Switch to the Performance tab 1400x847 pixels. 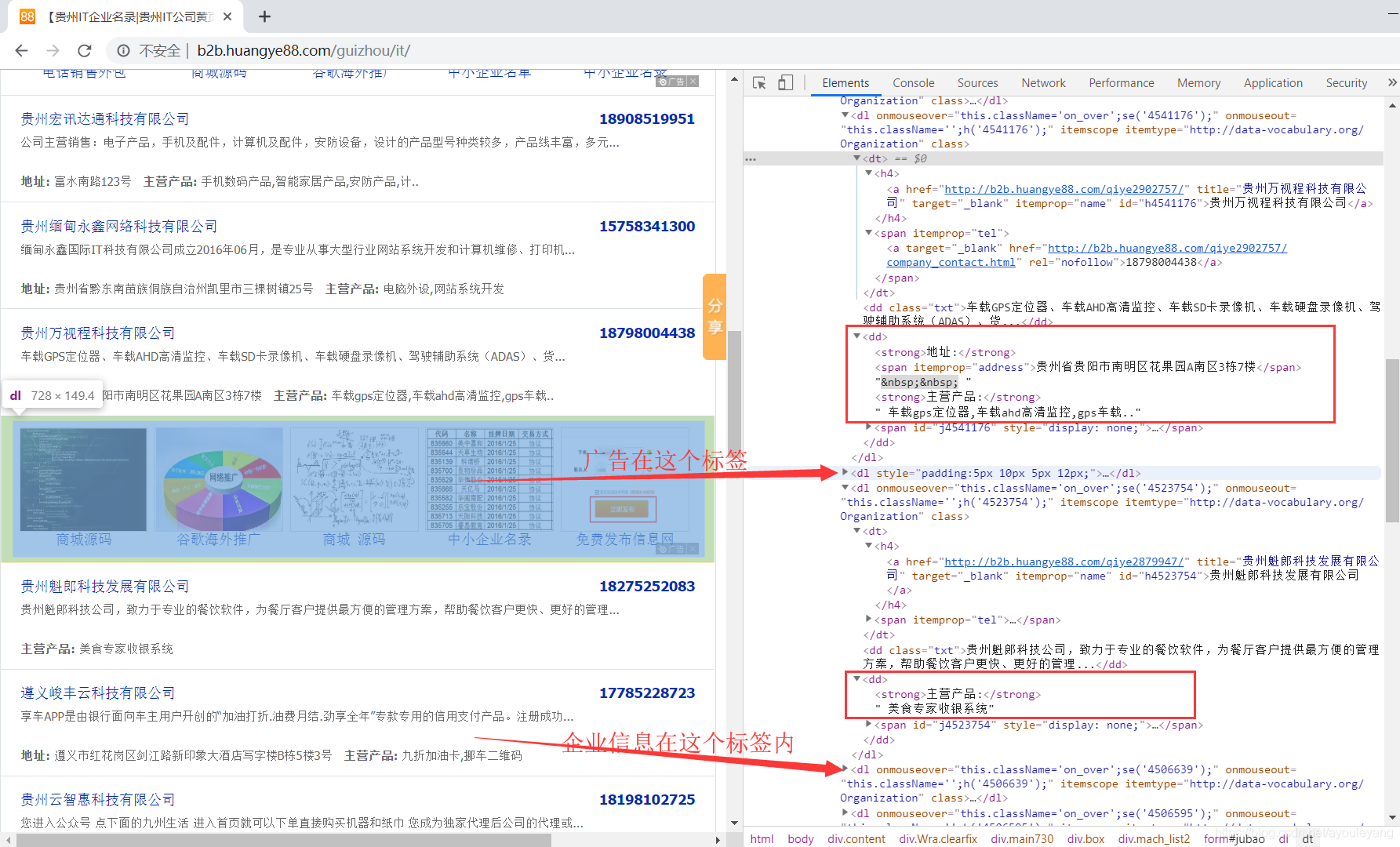[1122, 83]
